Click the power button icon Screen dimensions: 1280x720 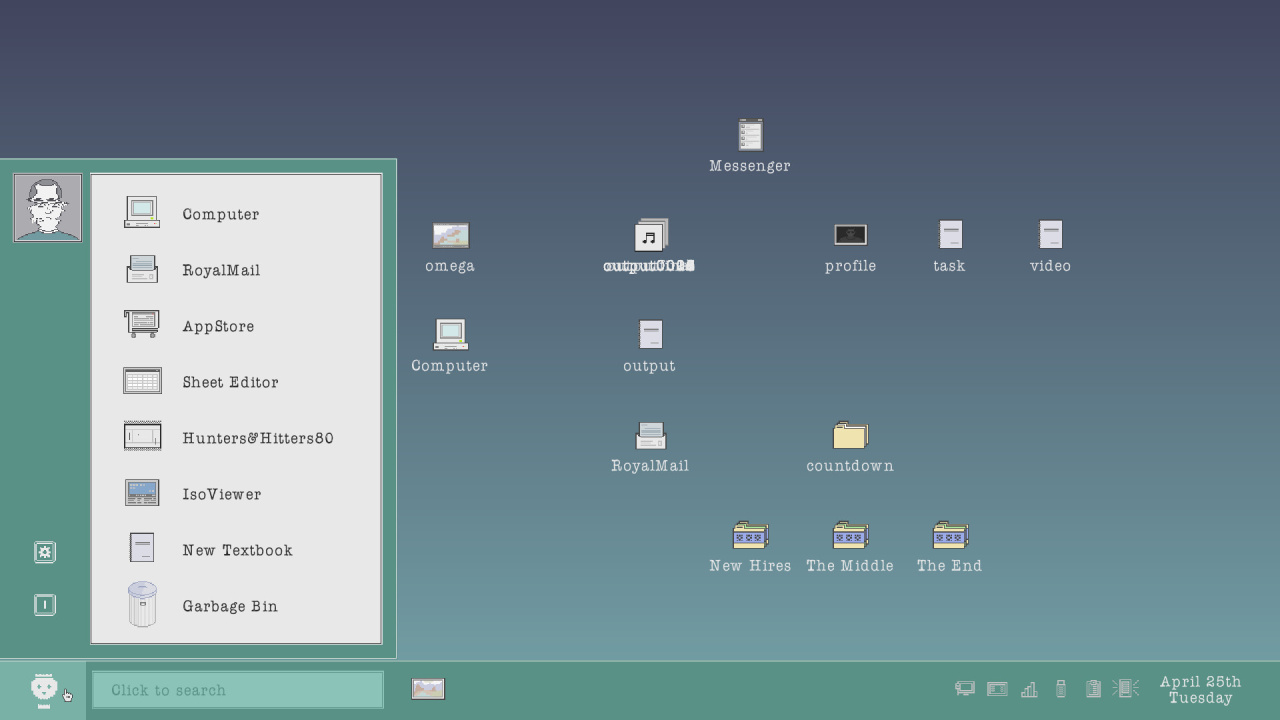[45, 605]
